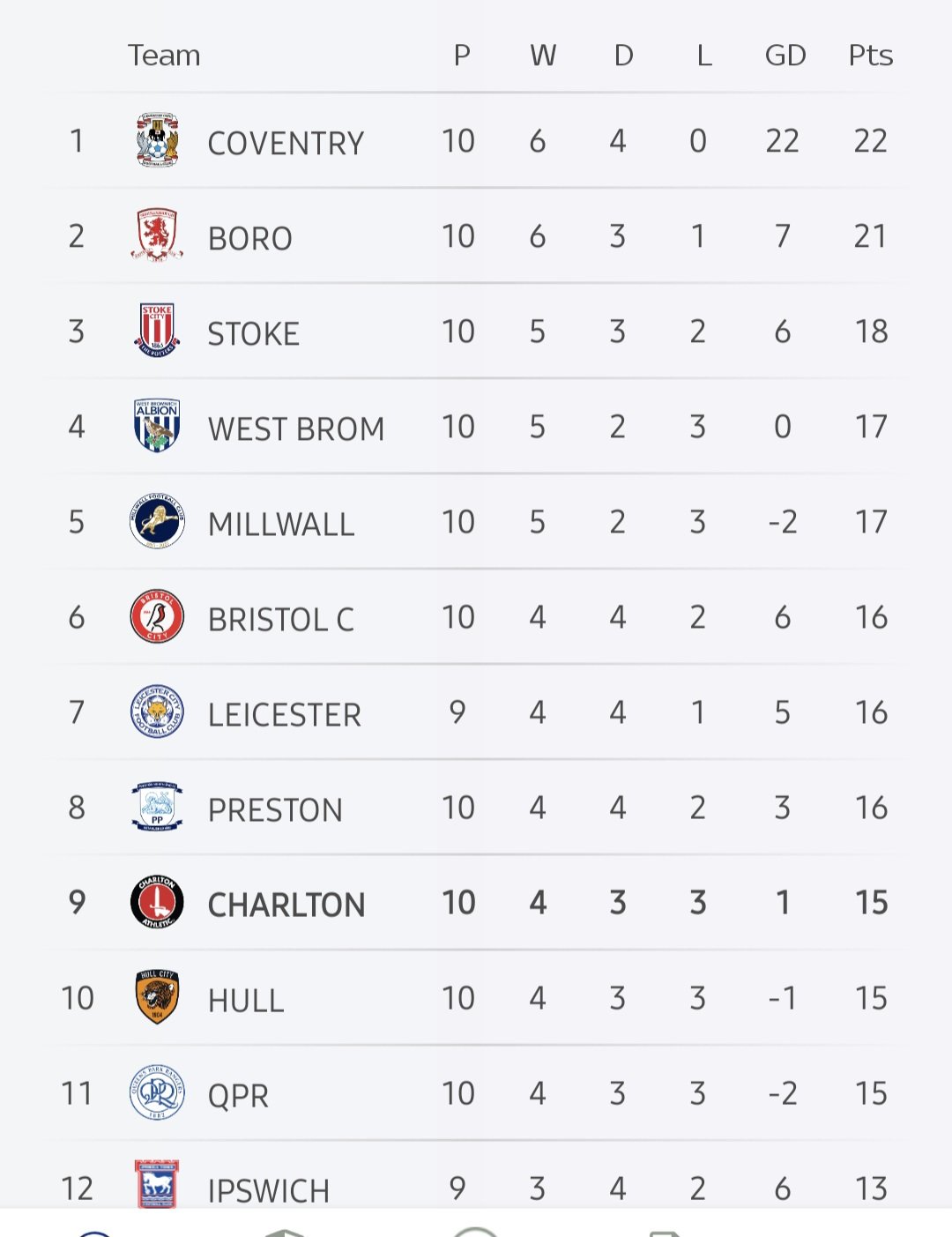This screenshot has height=1237, width=952.
Task: Click the Charlton Athletic sword crest
Action: 157,902
